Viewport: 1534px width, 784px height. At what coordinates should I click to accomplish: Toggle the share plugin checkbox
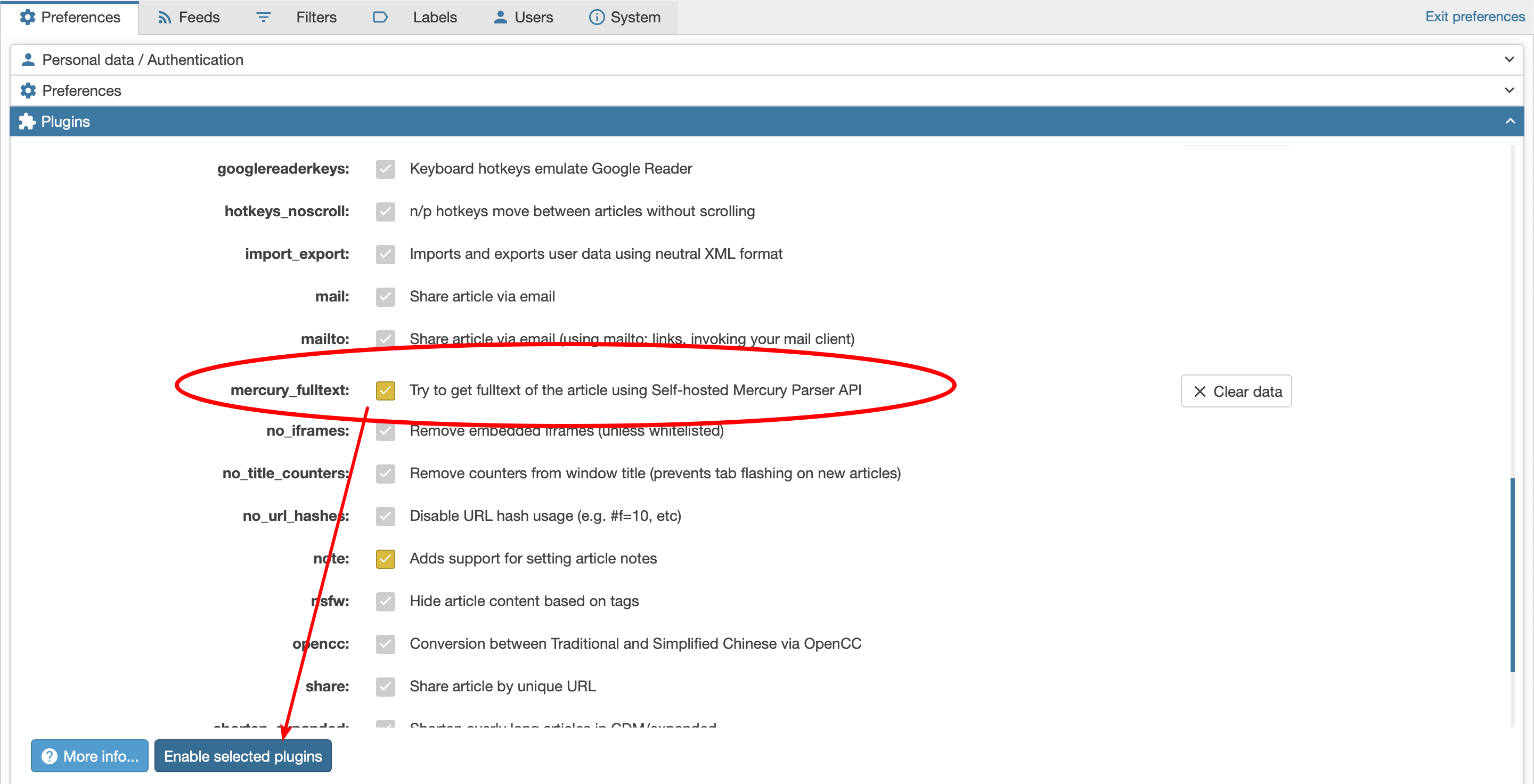coord(385,687)
